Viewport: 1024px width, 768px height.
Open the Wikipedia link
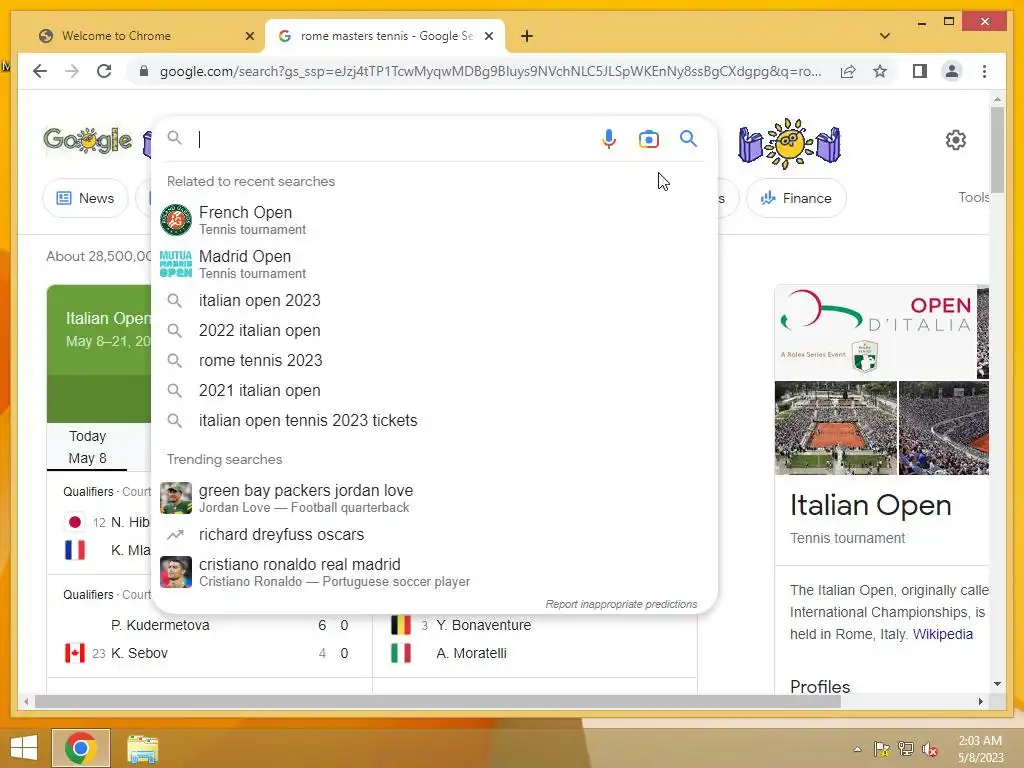point(942,634)
